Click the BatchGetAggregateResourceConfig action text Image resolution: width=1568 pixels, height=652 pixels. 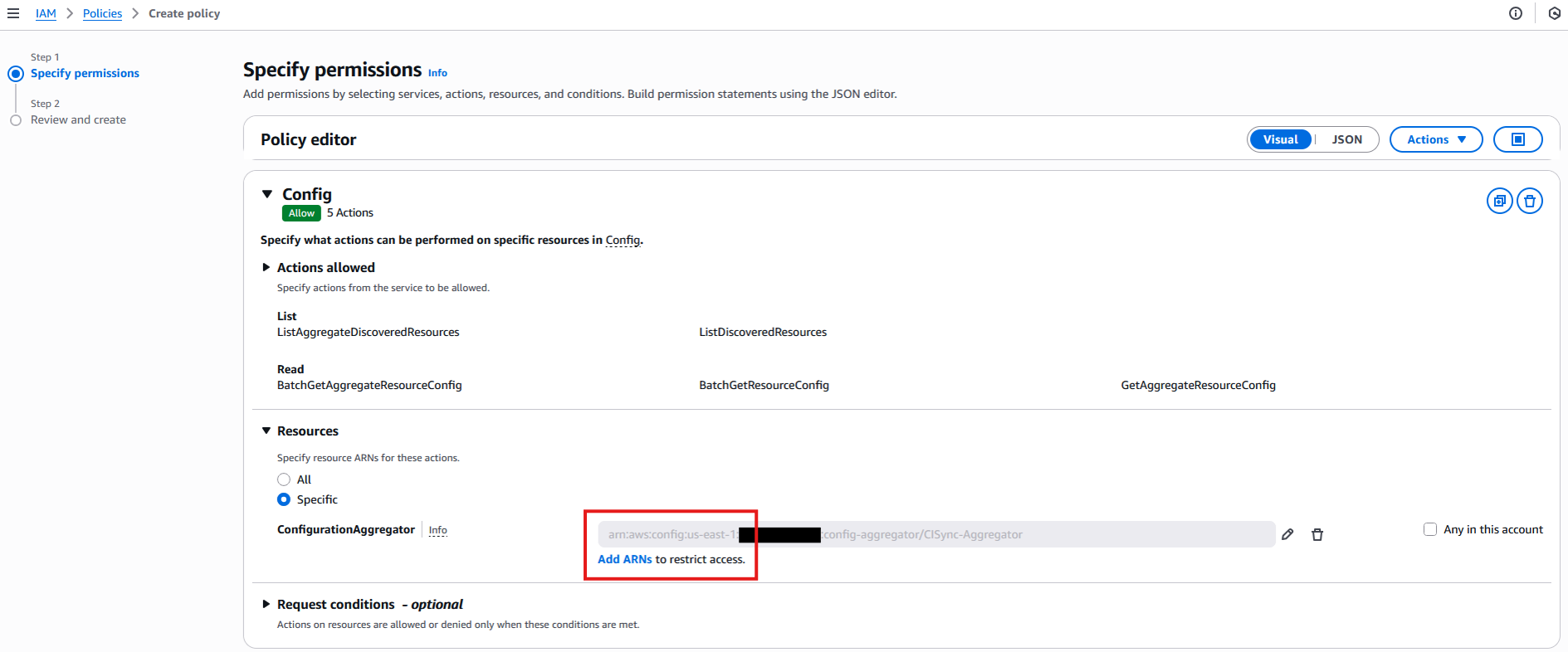pyautogui.click(x=369, y=385)
